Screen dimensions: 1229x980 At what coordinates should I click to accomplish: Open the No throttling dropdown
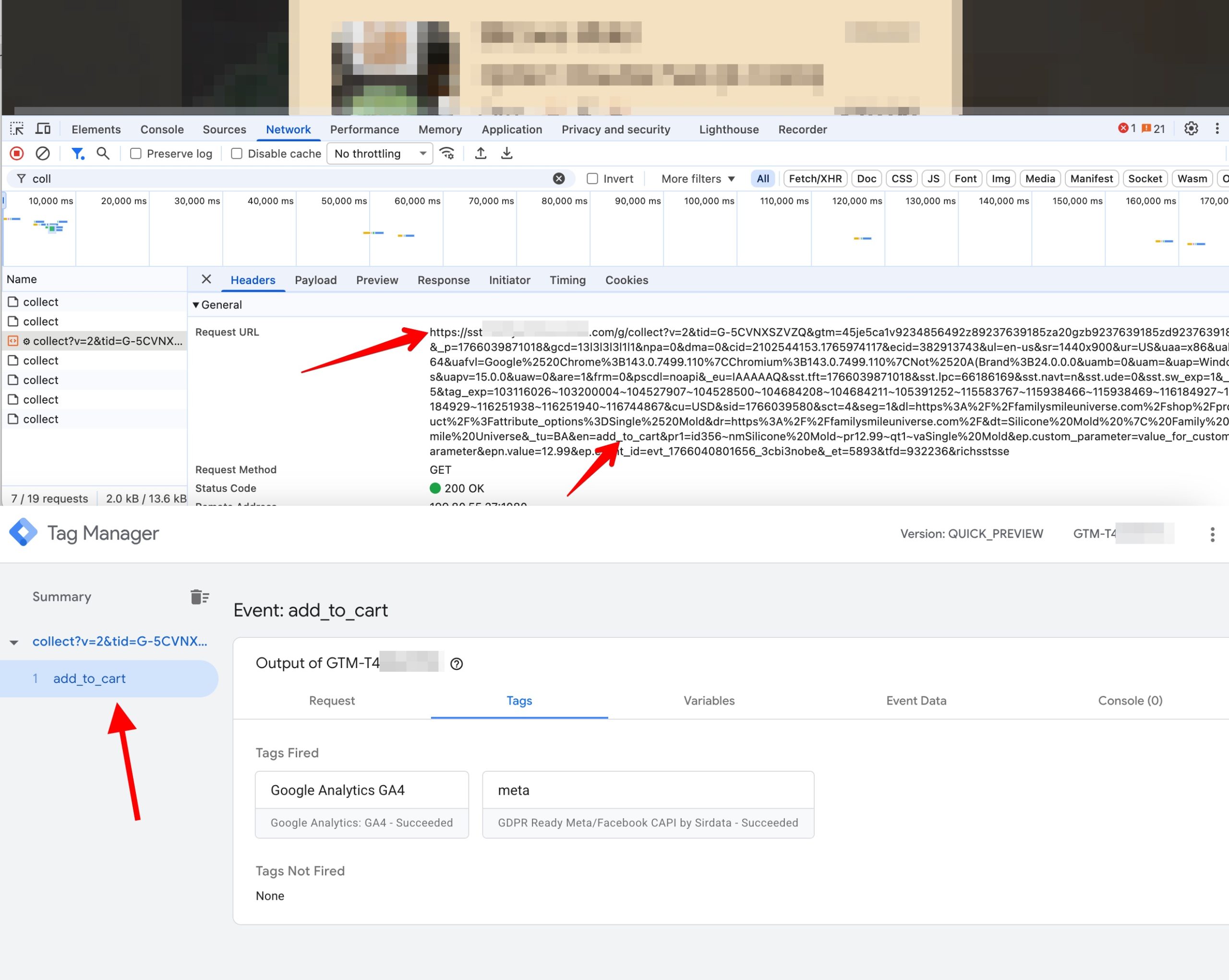point(380,153)
